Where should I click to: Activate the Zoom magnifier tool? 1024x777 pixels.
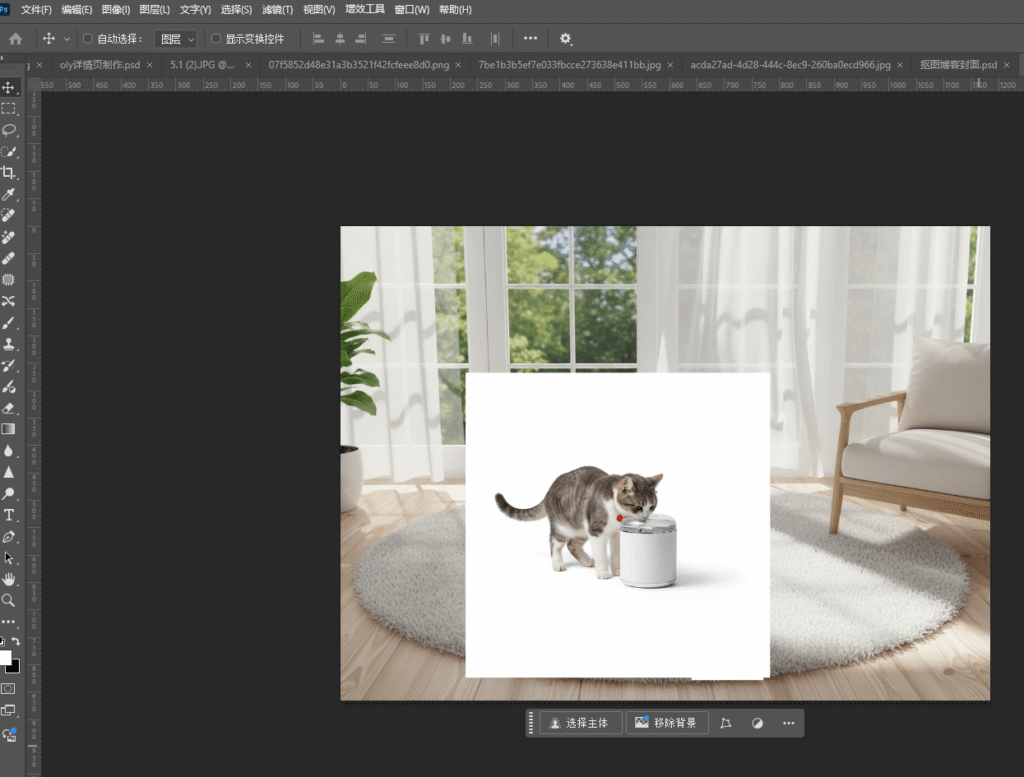(9, 600)
